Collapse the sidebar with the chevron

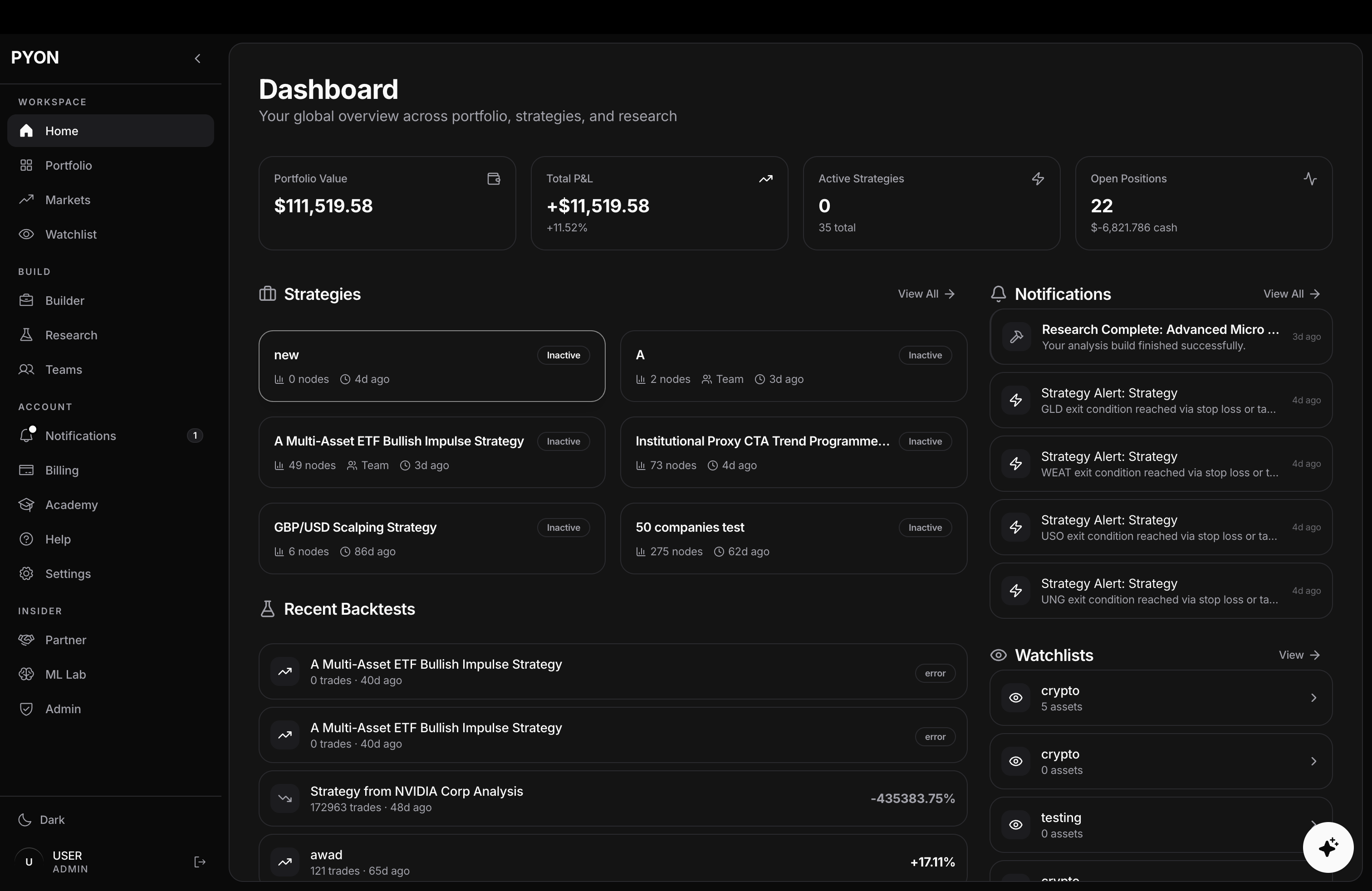pyautogui.click(x=198, y=58)
